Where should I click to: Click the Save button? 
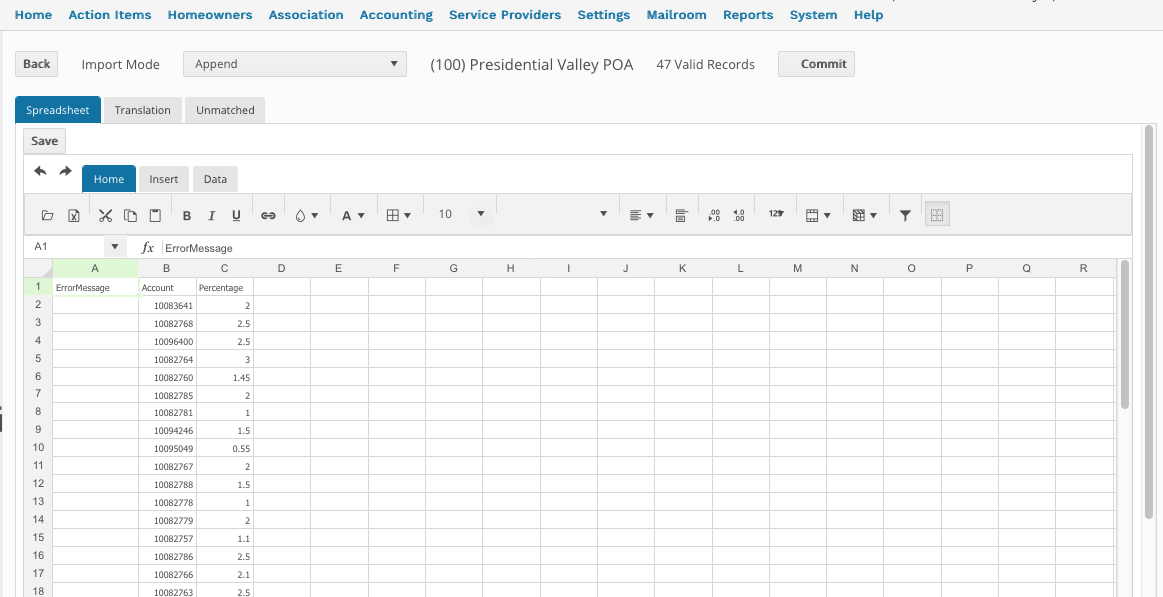pyautogui.click(x=45, y=141)
